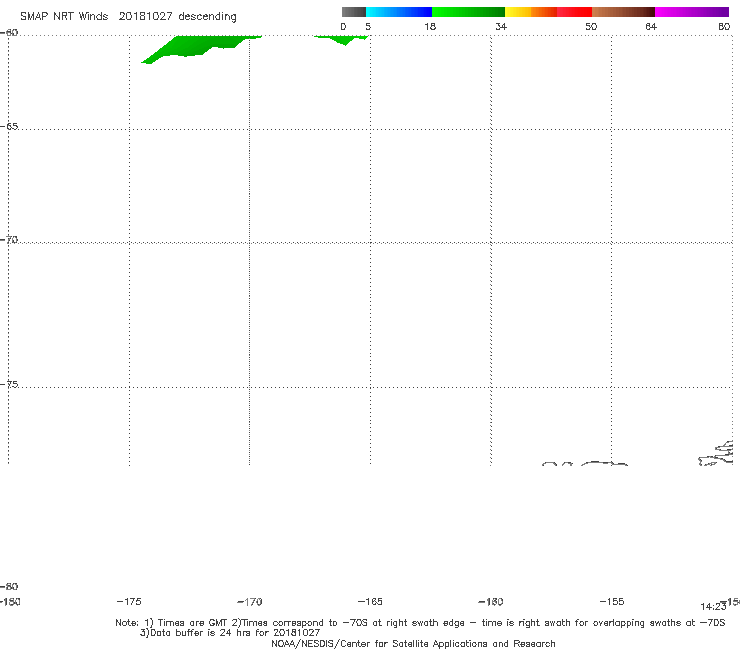Click the -80 latitude label
The width and height of the screenshot is (740, 650).
9,586
